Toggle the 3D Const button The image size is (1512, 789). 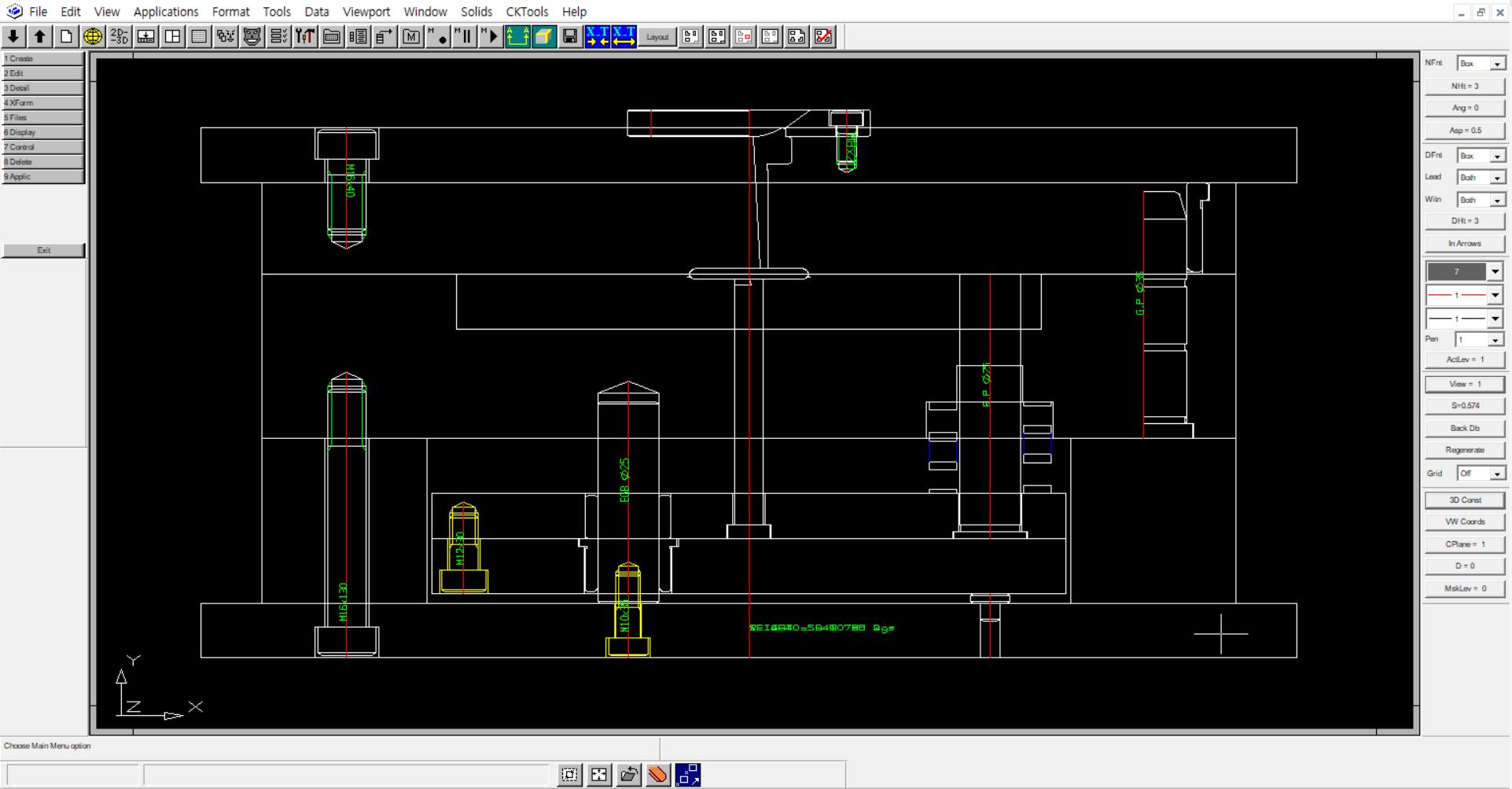pyautogui.click(x=1465, y=500)
